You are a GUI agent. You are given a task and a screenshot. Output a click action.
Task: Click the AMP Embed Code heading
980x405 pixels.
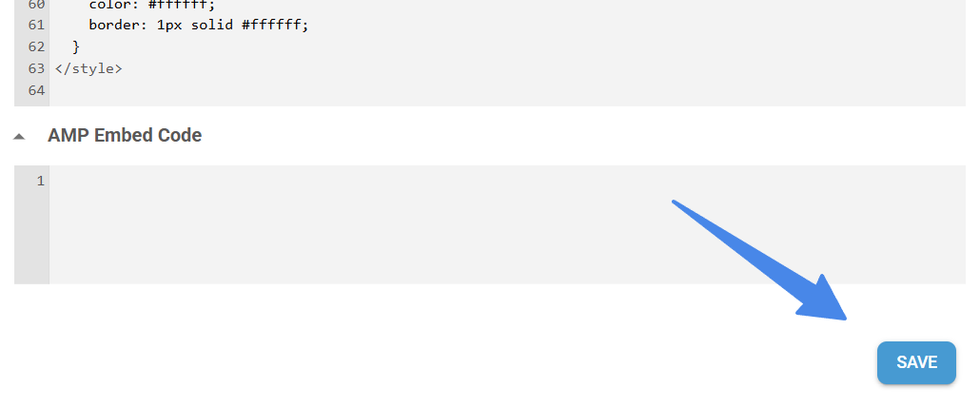click(x=124, y=136)
